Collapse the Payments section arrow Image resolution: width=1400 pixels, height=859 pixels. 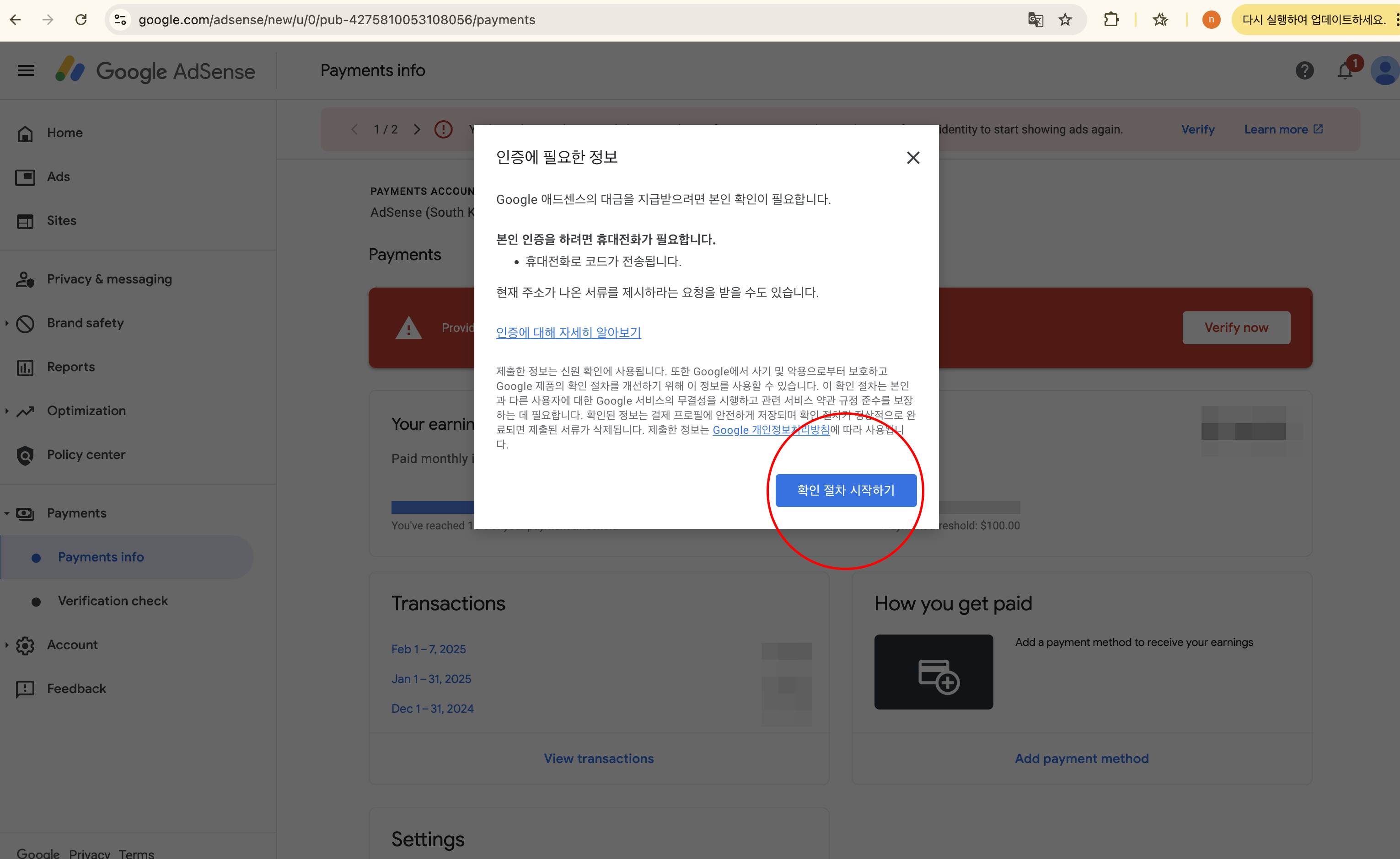pos(7,513)
